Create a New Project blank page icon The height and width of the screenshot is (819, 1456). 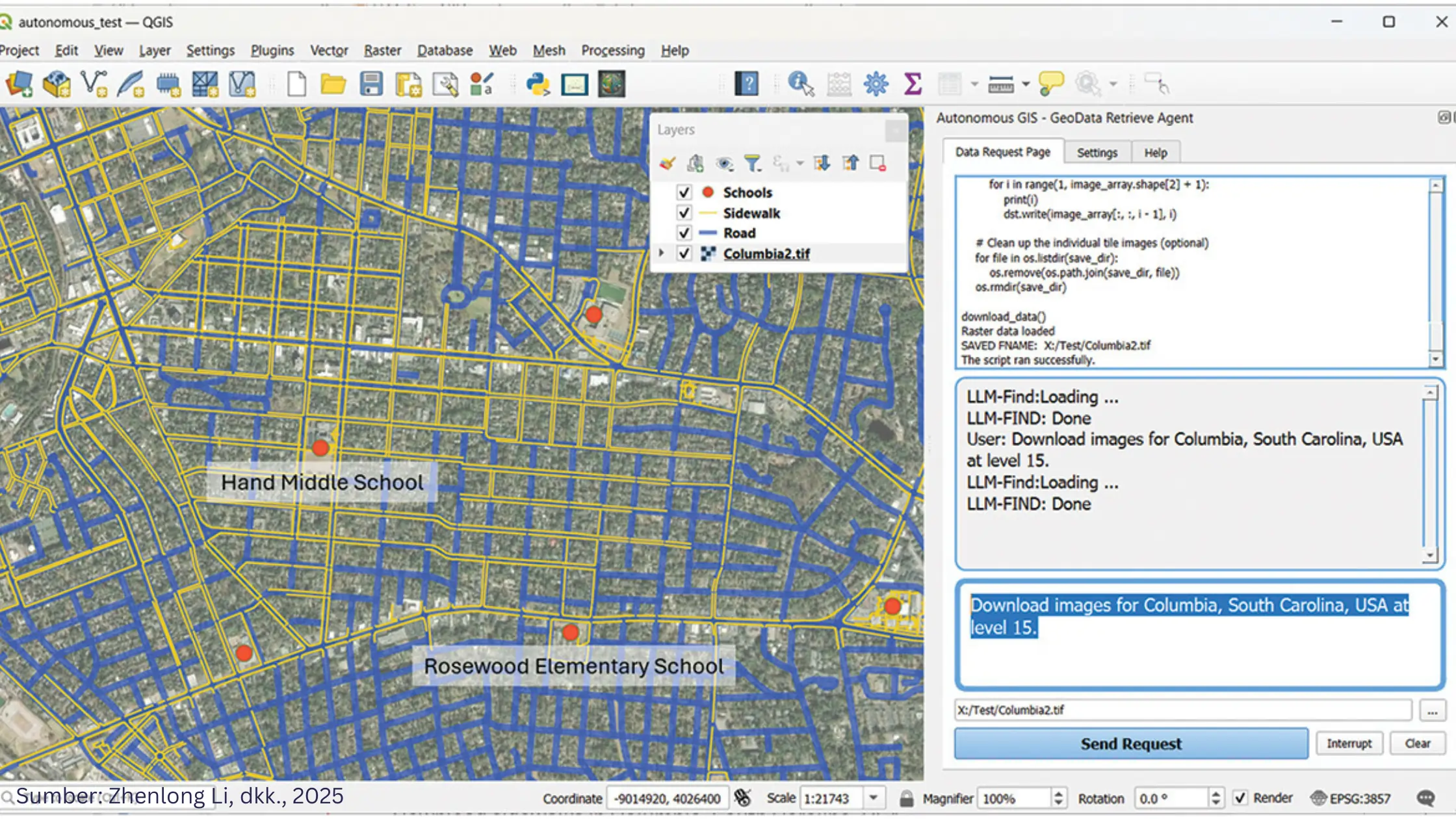(x=296, y=84)
